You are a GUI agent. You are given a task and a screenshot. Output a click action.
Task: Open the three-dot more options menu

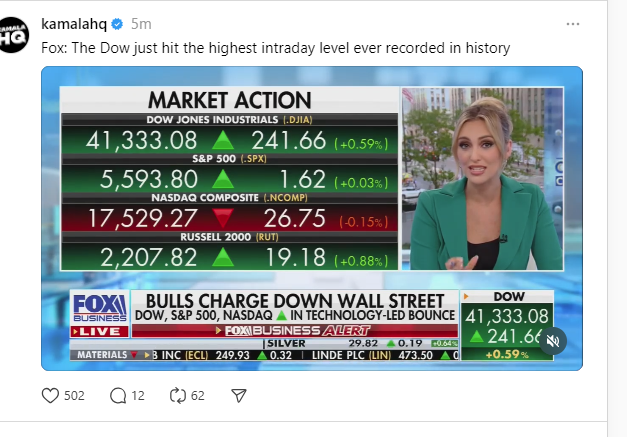pyautogui.click(x=572, y=23)
